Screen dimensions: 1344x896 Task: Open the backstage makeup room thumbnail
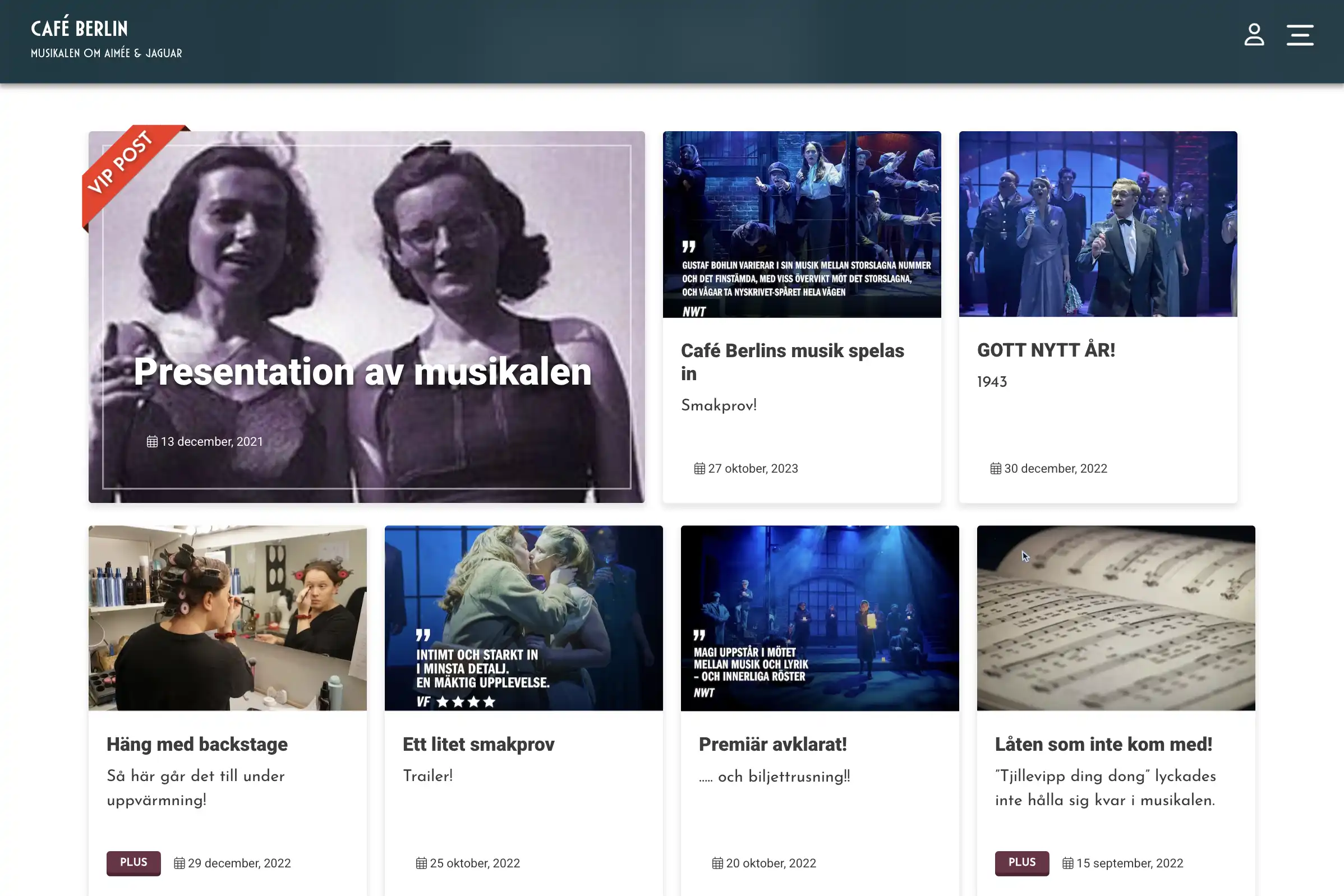point(228,618)
